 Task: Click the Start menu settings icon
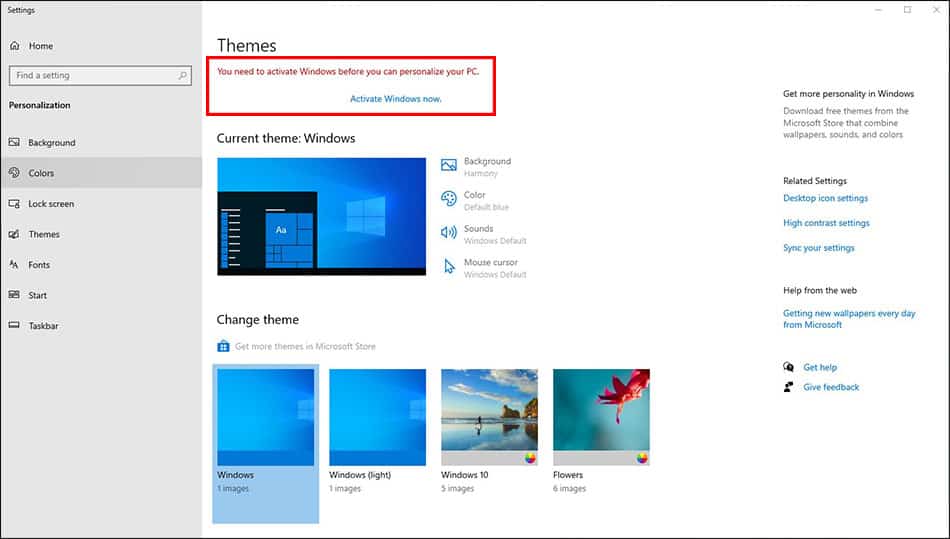tap(15, 295)
